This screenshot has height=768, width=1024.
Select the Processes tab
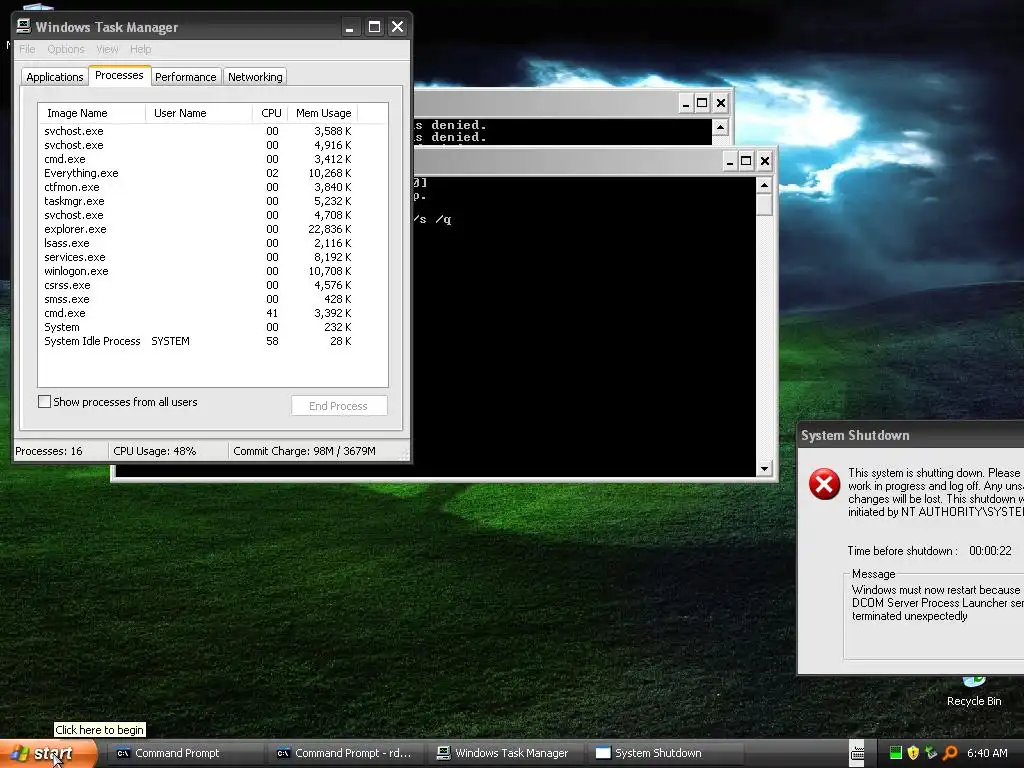(x=119, y=76)
